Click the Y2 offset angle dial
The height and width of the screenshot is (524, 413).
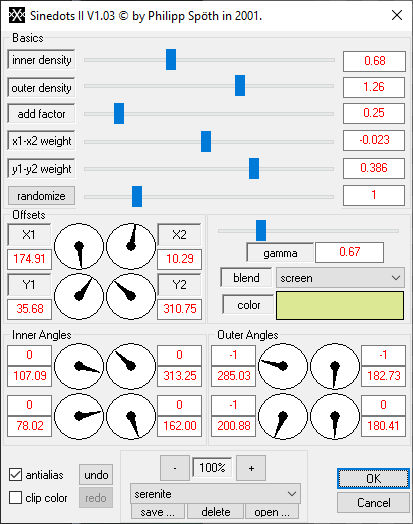point(131,296)
